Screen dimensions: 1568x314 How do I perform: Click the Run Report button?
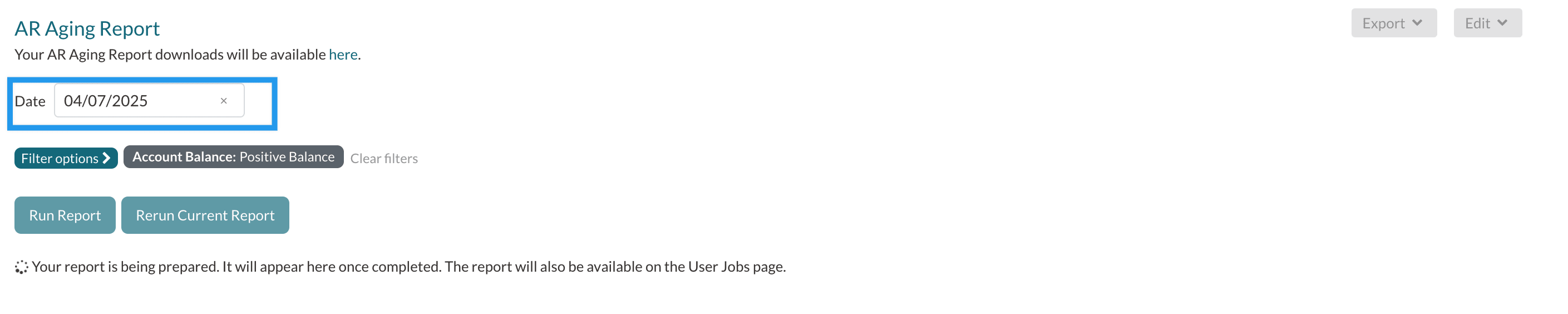65,215
